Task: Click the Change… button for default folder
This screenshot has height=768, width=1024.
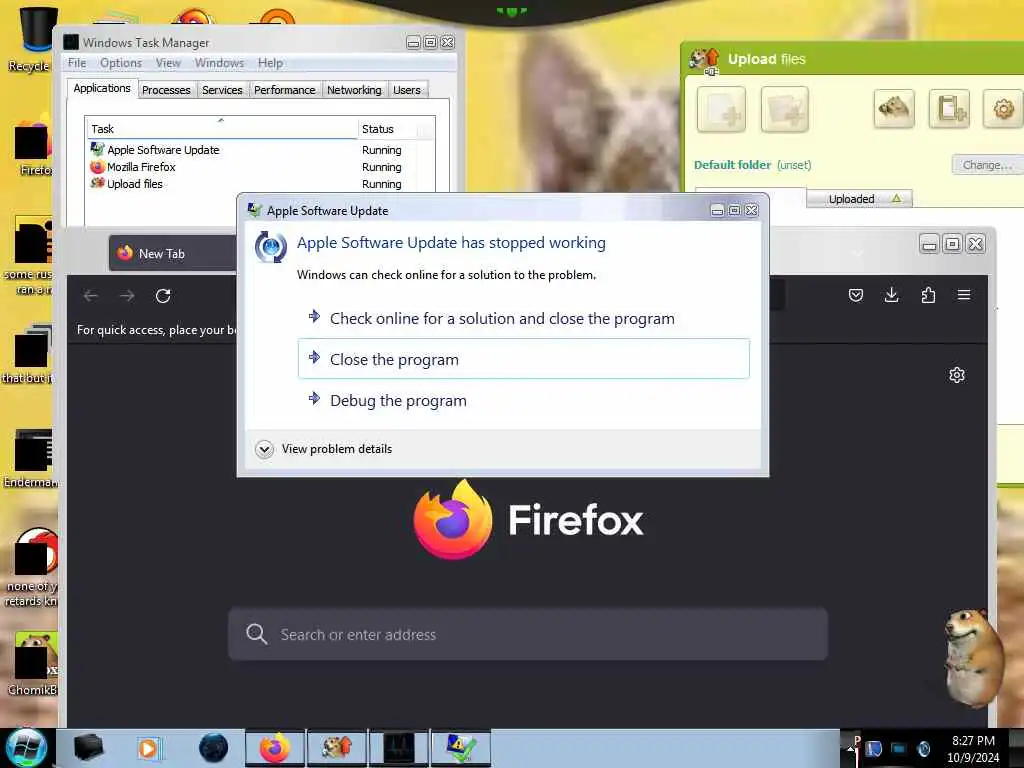Action: pos(987,165)
